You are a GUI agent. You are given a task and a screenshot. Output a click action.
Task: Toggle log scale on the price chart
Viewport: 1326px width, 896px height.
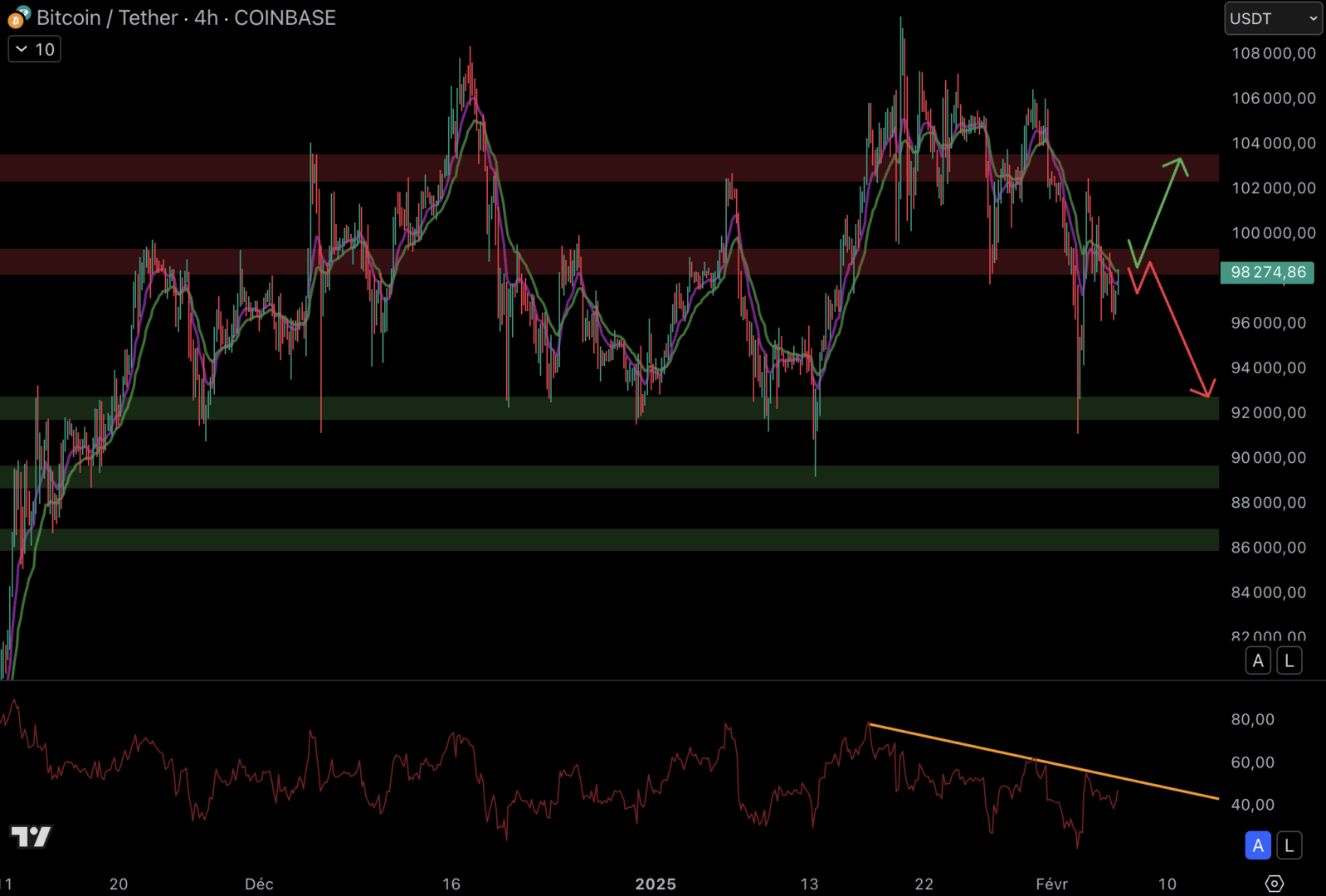tap(1289, 661)
